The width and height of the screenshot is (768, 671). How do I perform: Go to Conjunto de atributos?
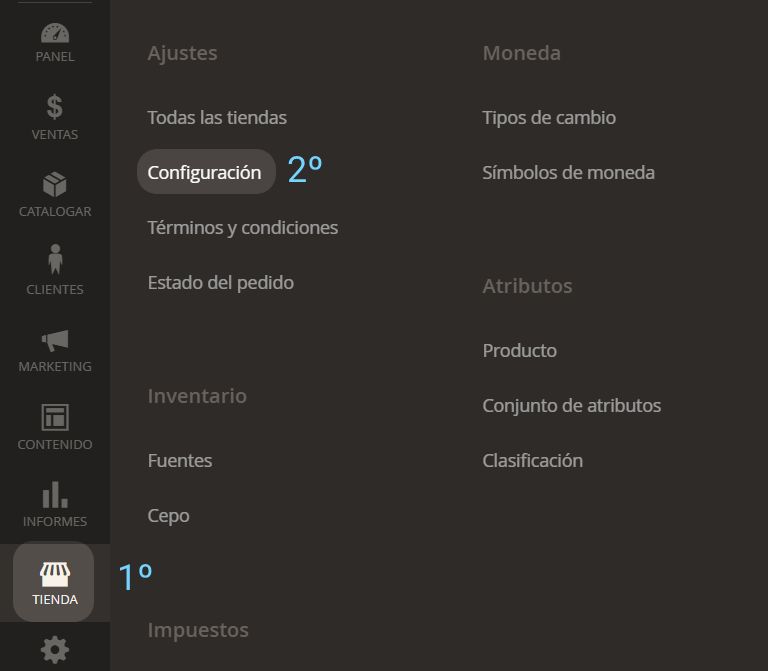[x=572, y=406]
